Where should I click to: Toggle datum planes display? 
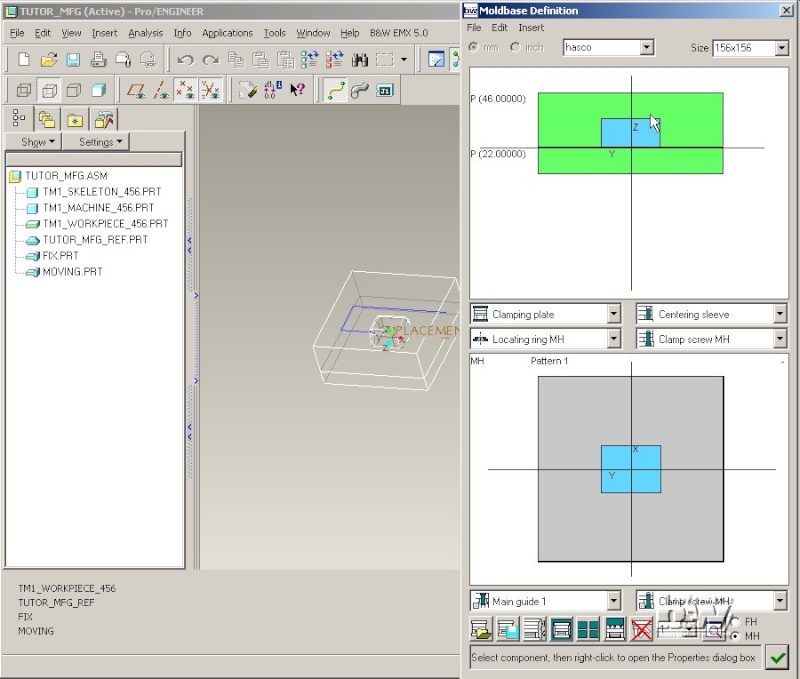click(136, 91)
